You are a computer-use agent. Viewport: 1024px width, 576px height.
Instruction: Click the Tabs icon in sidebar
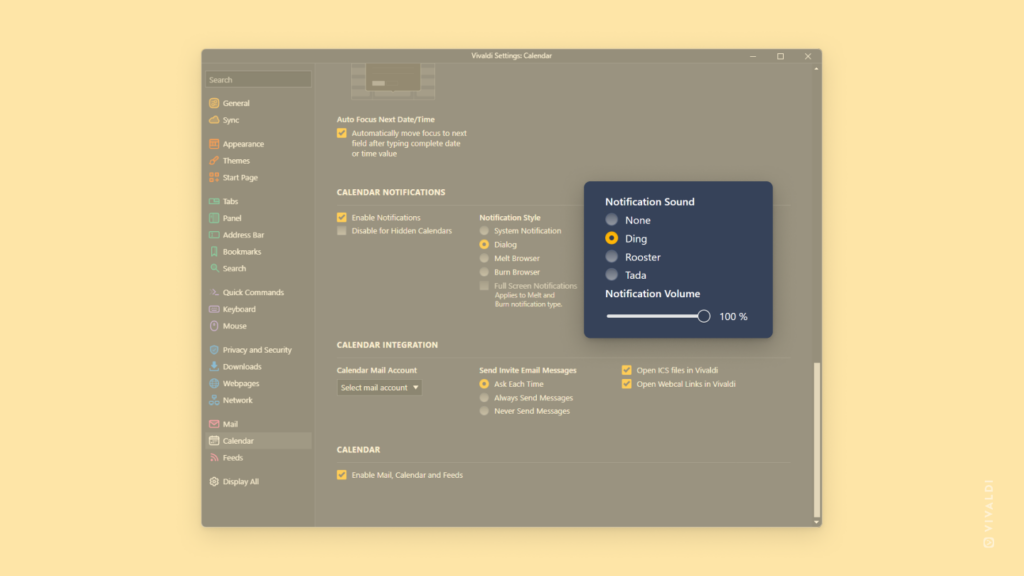[214, 201]
